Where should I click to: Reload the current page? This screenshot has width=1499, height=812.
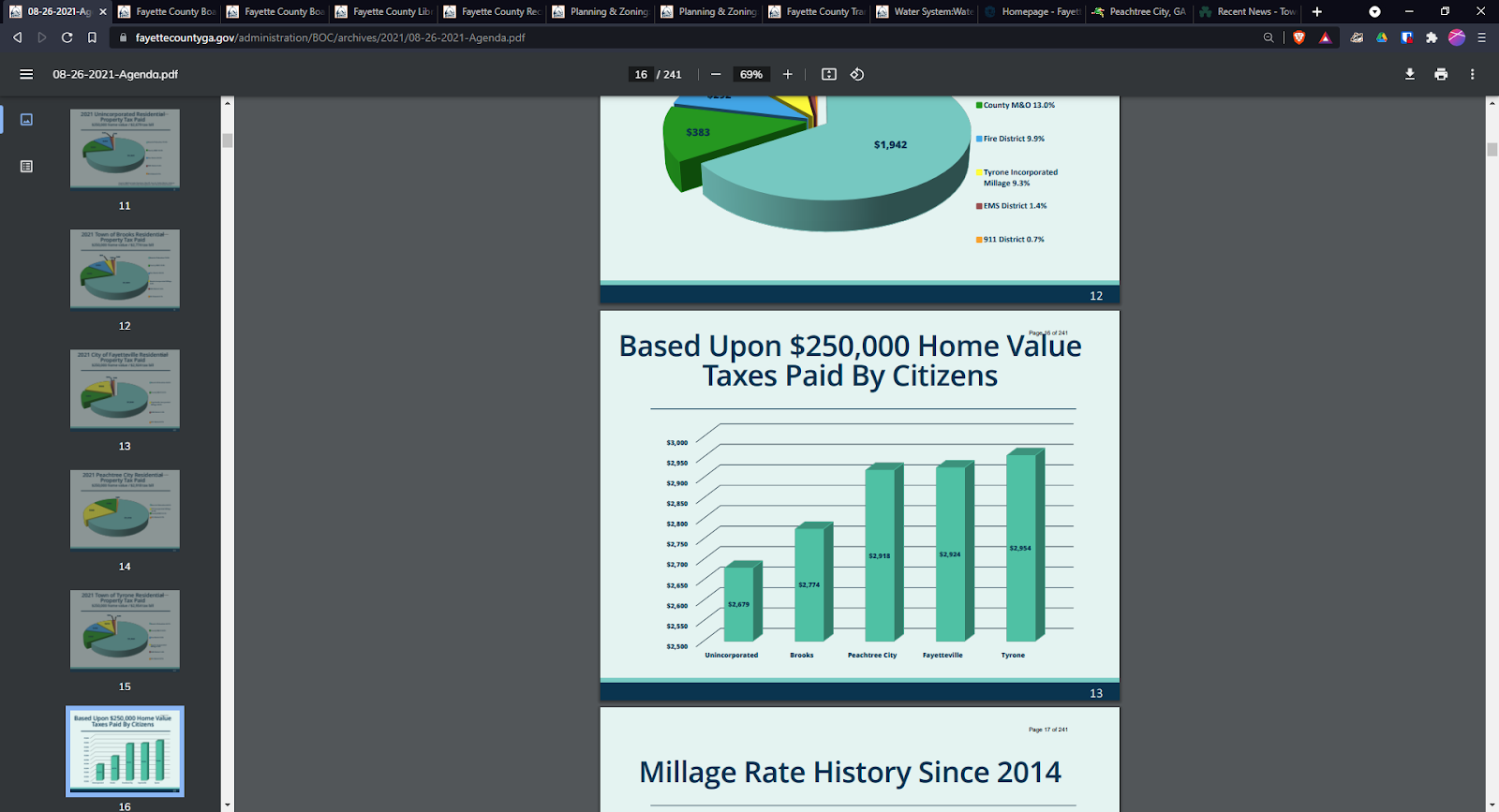click(67, 37)
